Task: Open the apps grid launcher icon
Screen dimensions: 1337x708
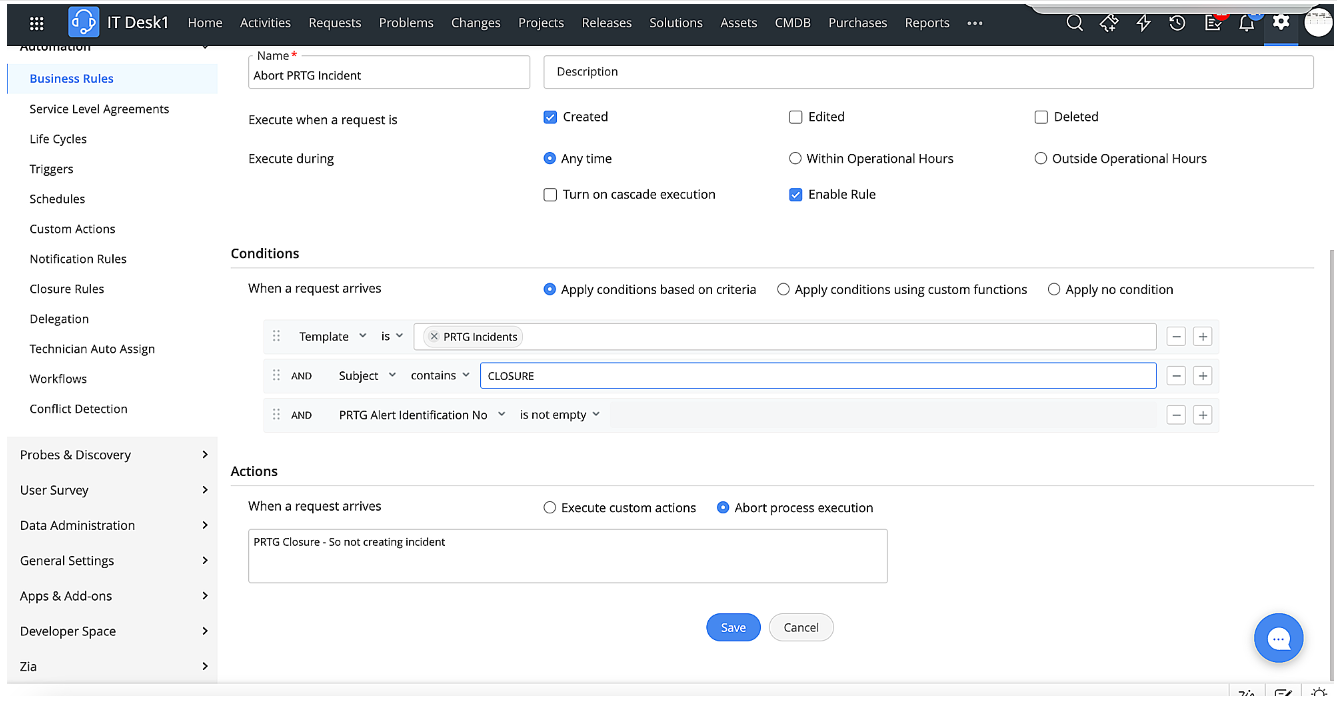Action: [x=37, y=23]
